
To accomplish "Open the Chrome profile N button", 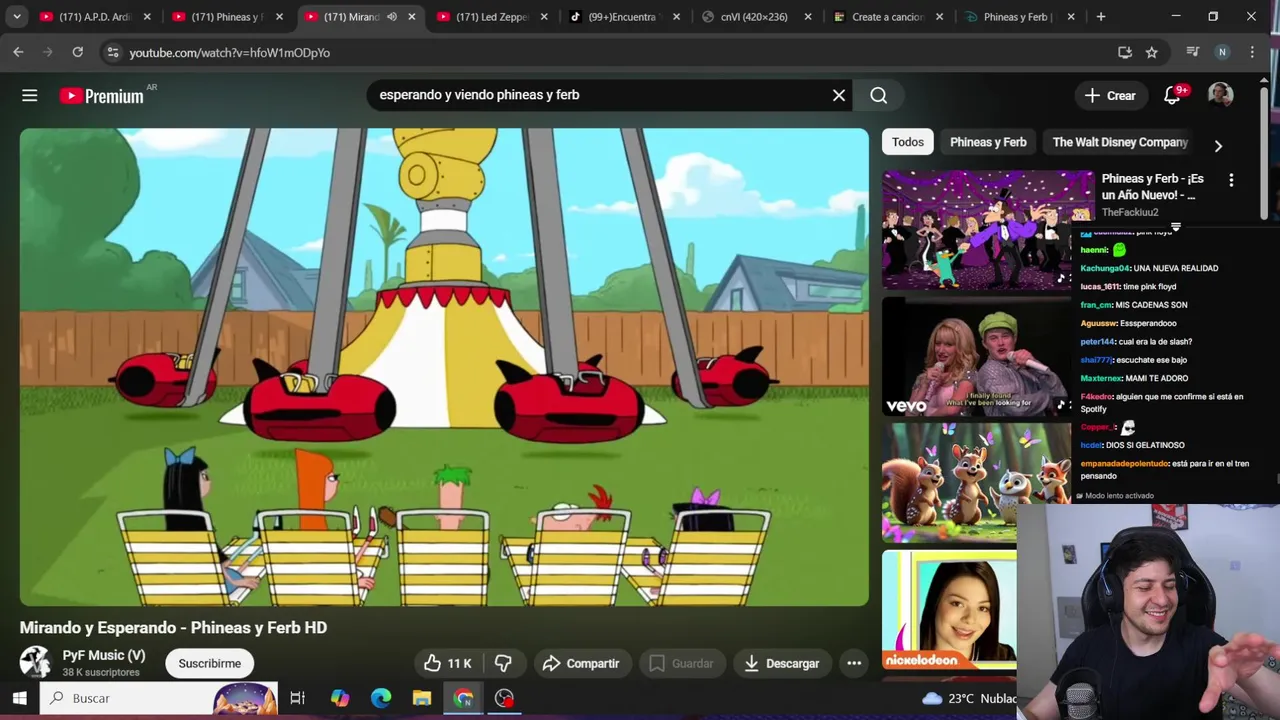I will (1222, 52).
